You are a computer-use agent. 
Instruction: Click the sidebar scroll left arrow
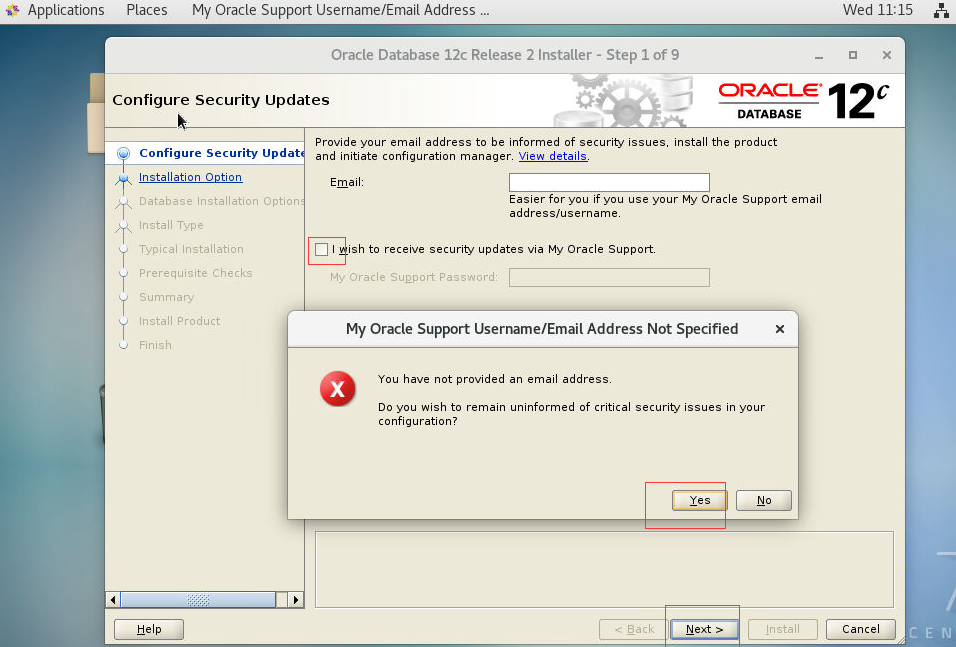click(113, 600)
